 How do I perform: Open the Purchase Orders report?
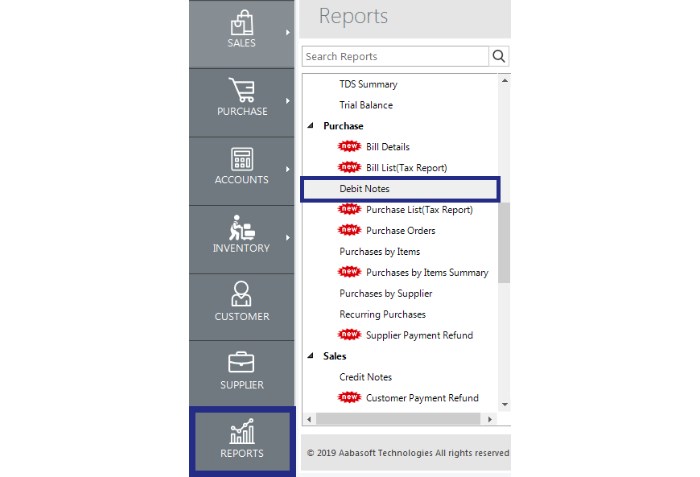tap(400, 230)
